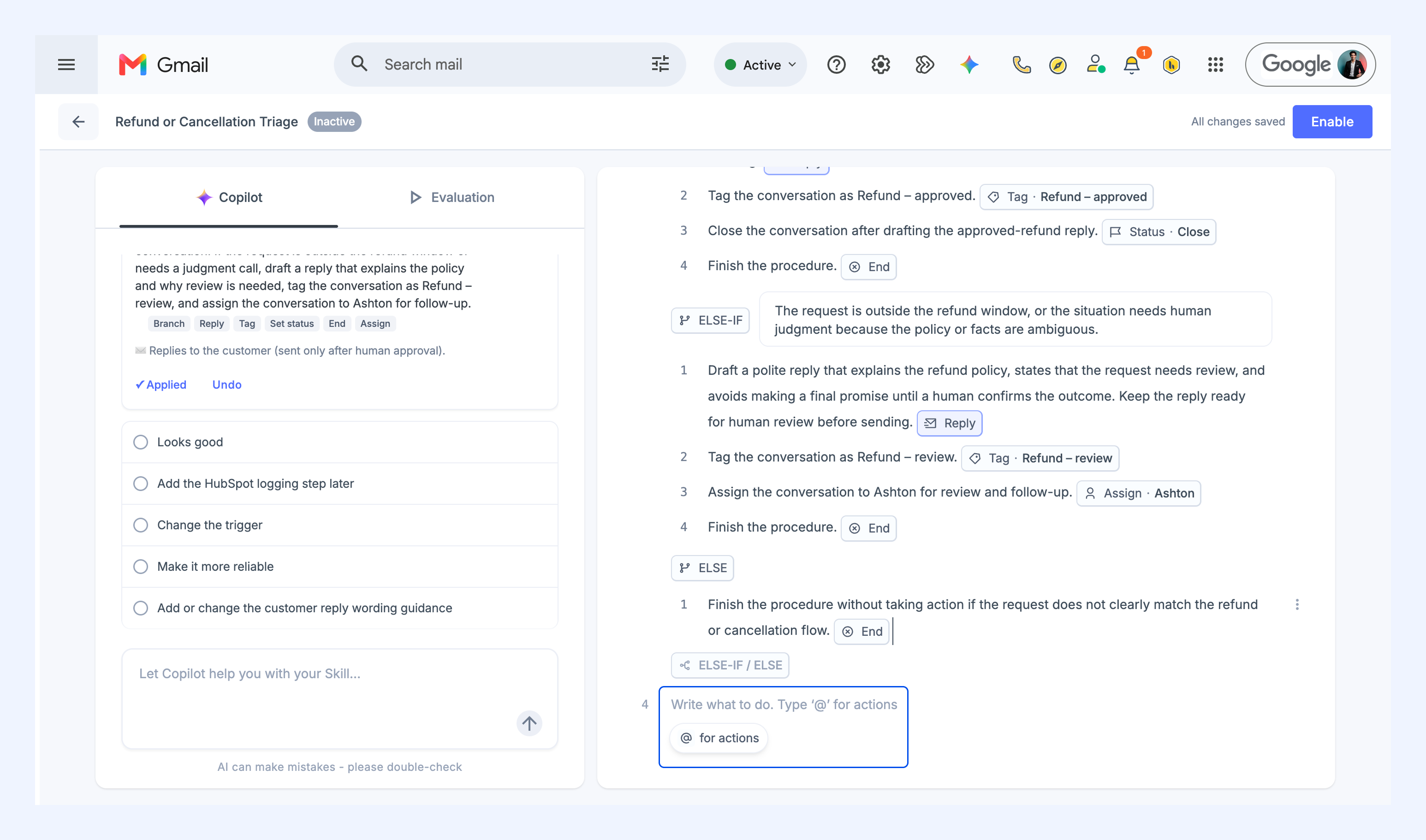Open the phone call icon
The image size is (1426, 840).
click(1021, 65)
